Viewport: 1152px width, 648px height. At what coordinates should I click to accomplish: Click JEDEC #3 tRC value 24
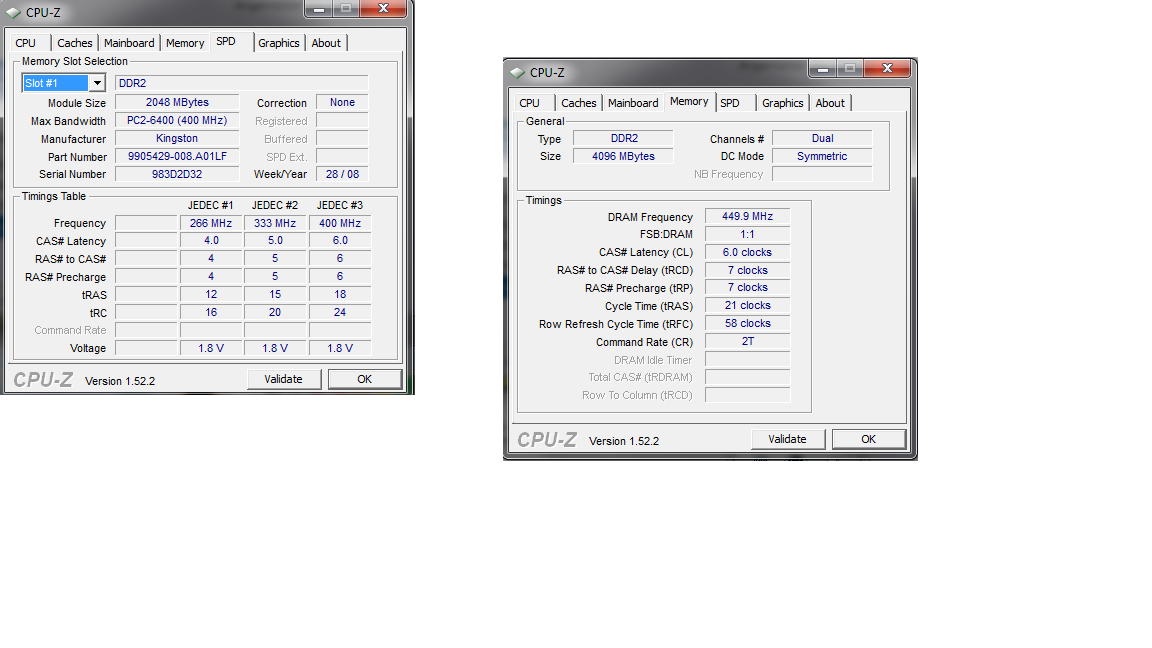click(340, 312)
